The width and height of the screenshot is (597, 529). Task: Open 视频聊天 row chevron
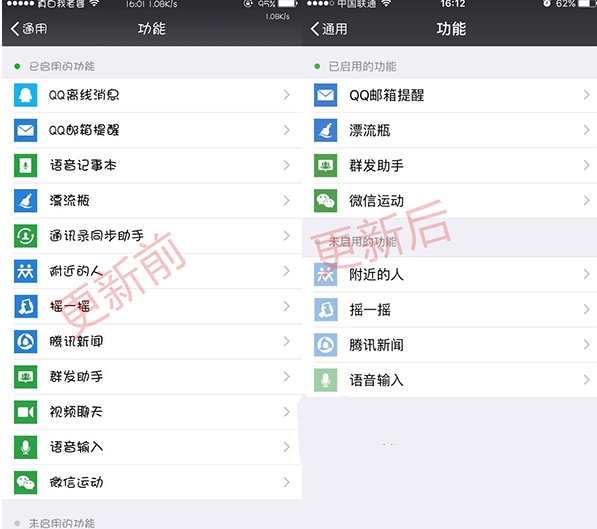tap(287, 412)
